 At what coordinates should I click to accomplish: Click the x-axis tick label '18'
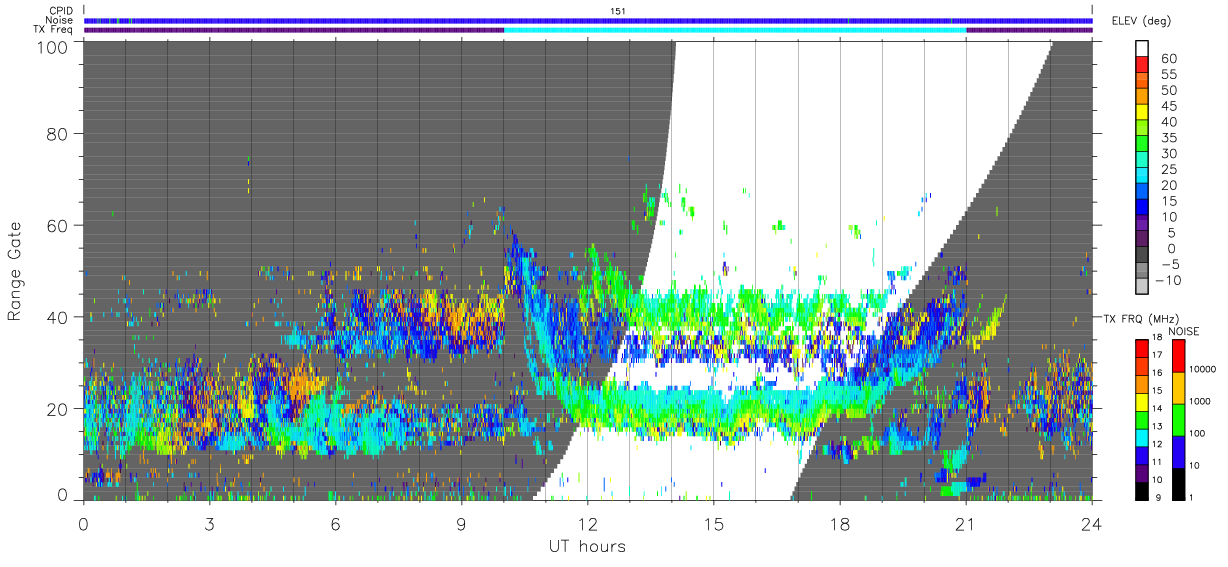point(840,523)
